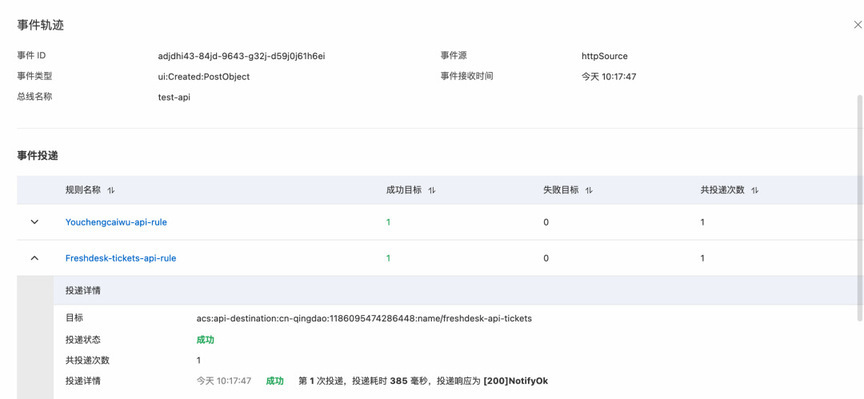Sort by 成功目标 using its arrow icon
This screenshot has height=399, width=864.
coord(432,190)
